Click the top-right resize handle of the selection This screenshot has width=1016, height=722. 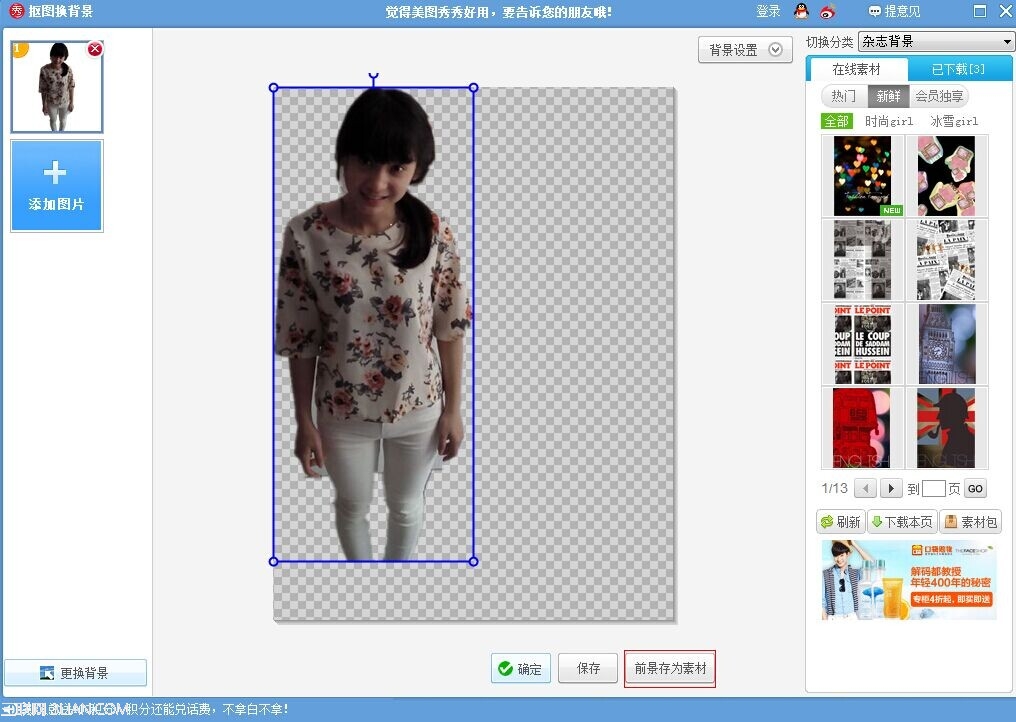pyautogui.click(x=474, y=87)
